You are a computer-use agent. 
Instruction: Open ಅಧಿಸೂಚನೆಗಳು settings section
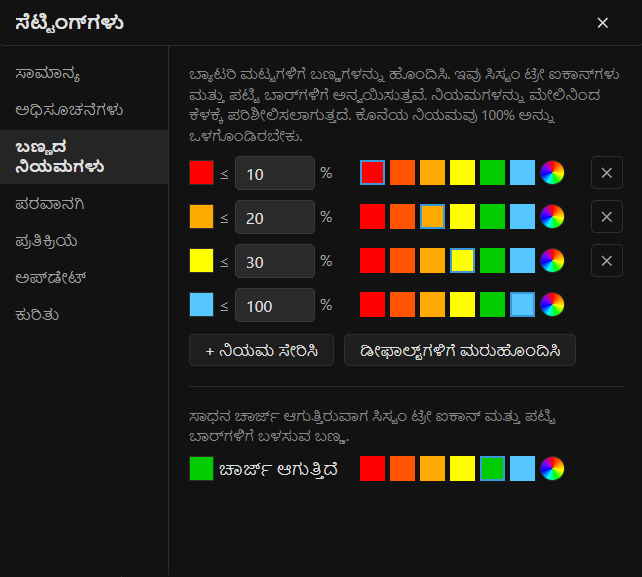[x=84, y=111]
